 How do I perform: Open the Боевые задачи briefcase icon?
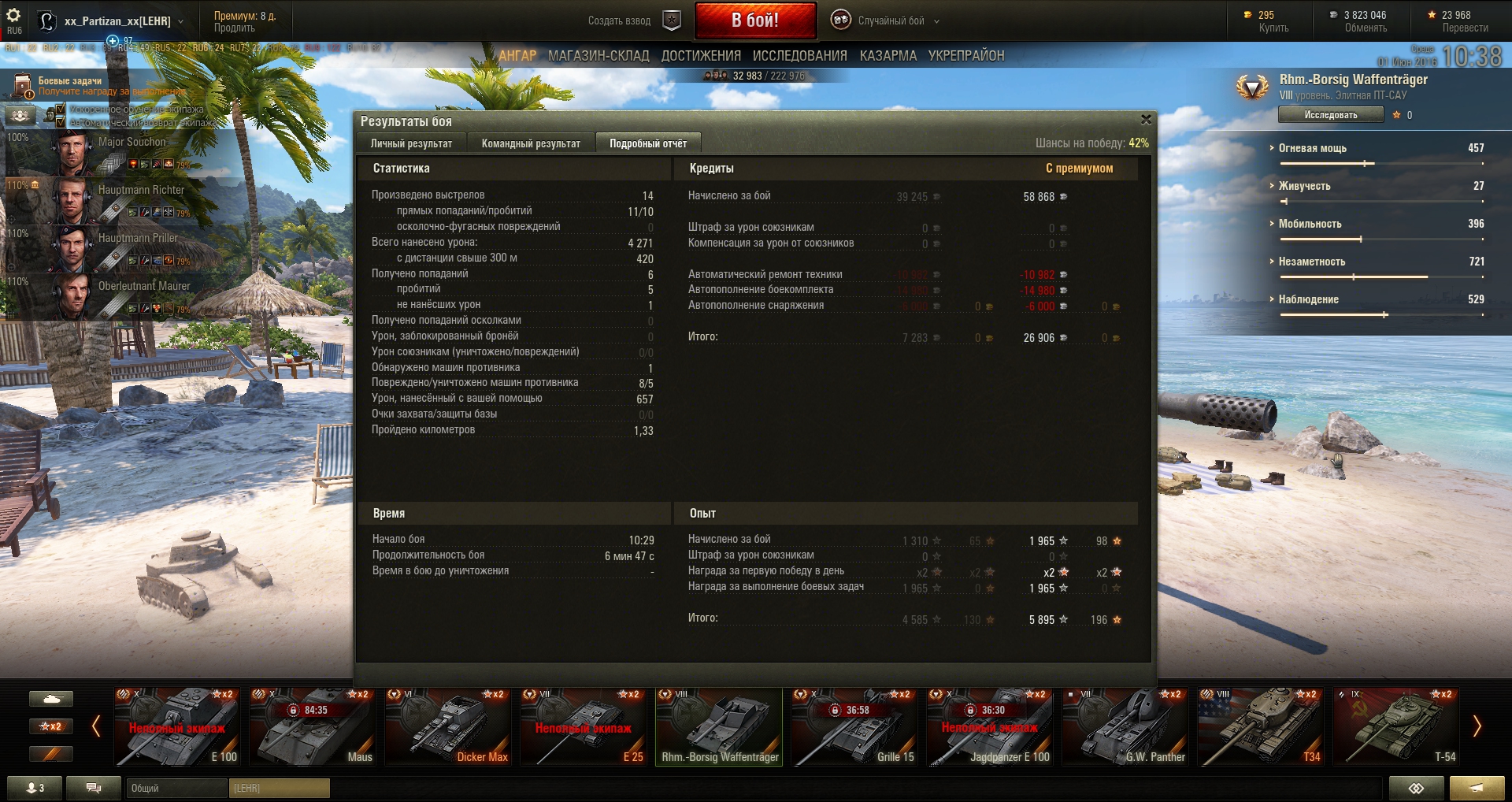click(x=22, y=86)
